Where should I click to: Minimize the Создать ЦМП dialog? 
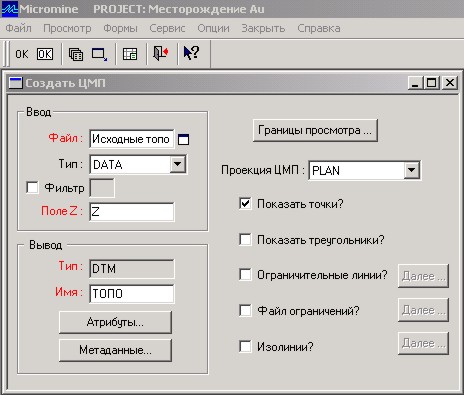(x=415, y=83)
